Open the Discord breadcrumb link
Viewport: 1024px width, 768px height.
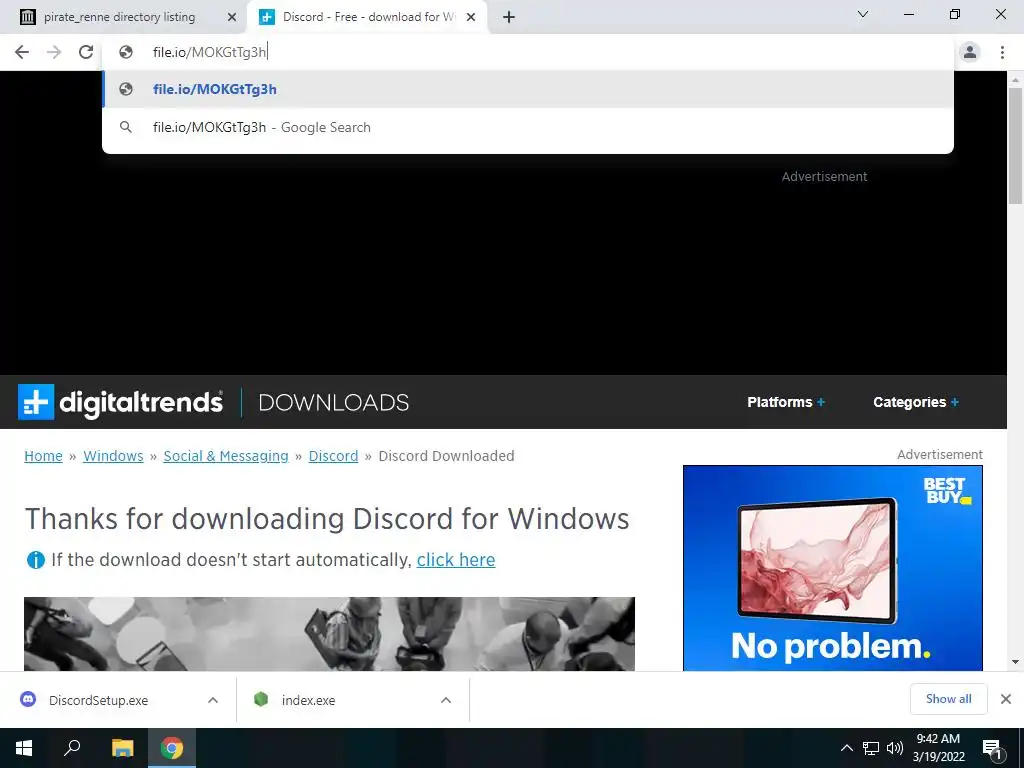[333, 456]
